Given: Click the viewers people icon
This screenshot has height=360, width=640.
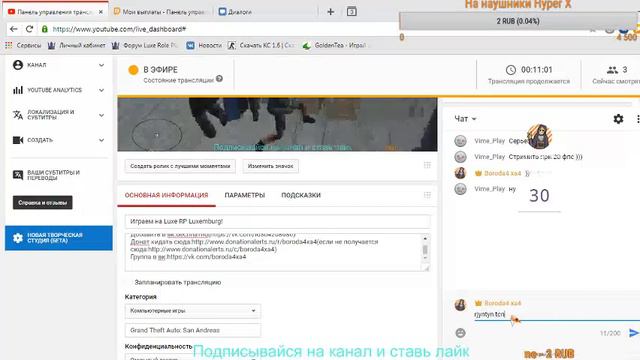Looking at the screenshot, I should tap(612, 70).
